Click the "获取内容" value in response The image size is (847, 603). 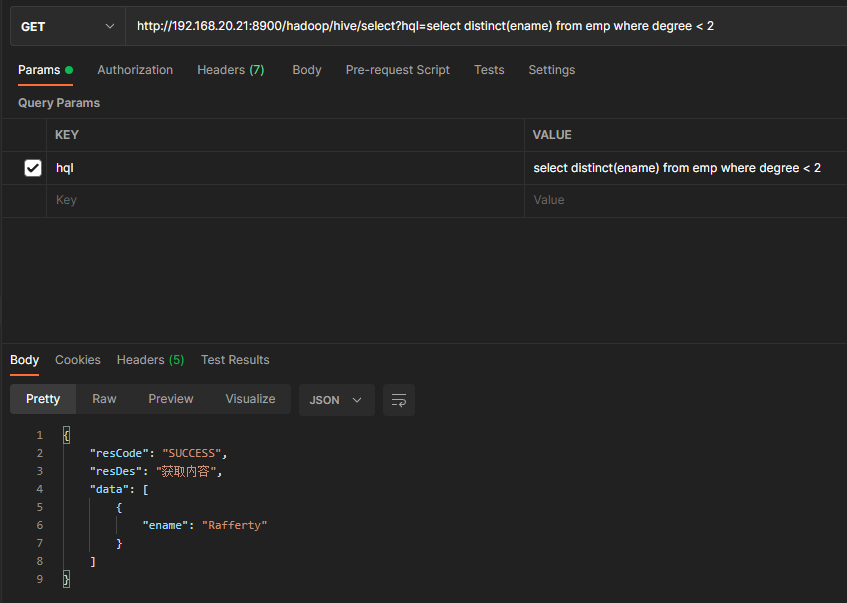[x=186, y=471]
